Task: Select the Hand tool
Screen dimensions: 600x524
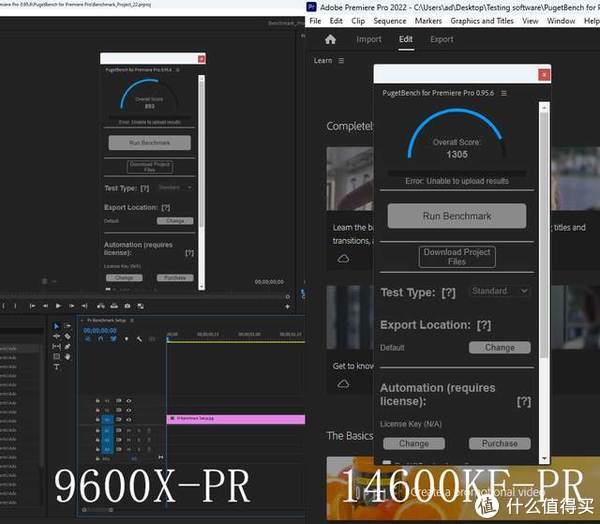Action: (x=68, y=356)
